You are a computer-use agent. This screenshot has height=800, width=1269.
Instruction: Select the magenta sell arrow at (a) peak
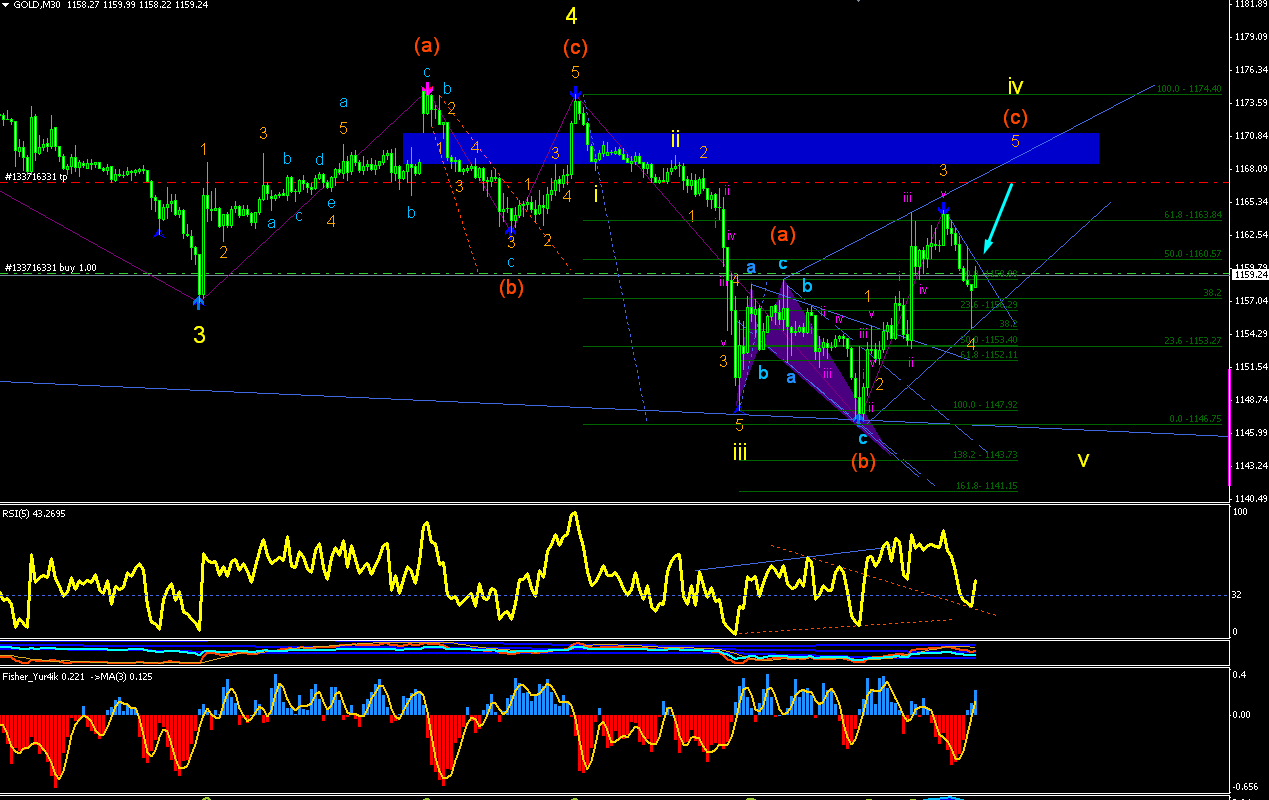pos(427,88)
